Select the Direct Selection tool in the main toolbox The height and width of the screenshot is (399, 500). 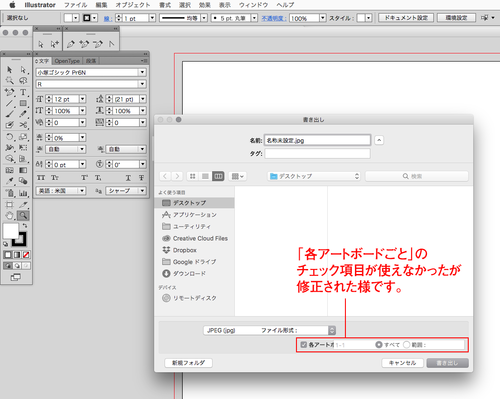click(23, 70)
